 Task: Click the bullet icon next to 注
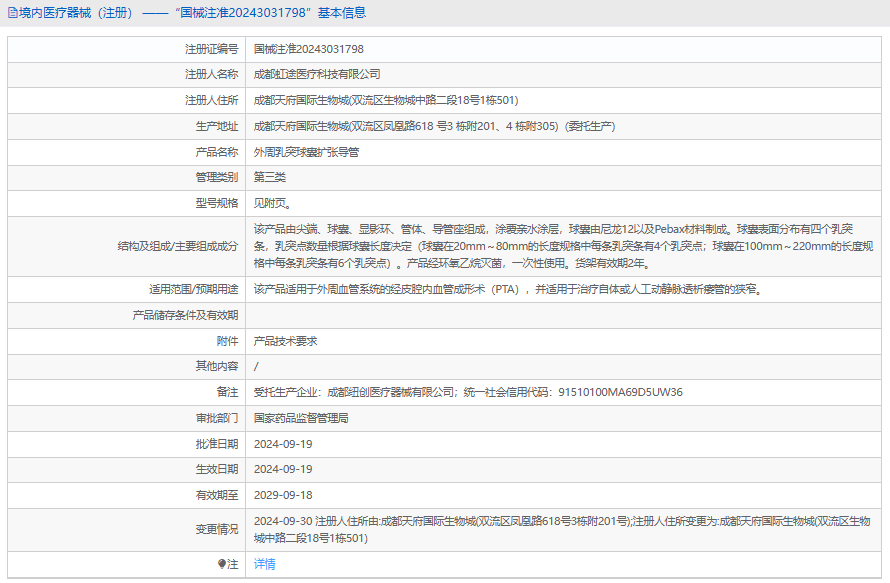[222, 564]
